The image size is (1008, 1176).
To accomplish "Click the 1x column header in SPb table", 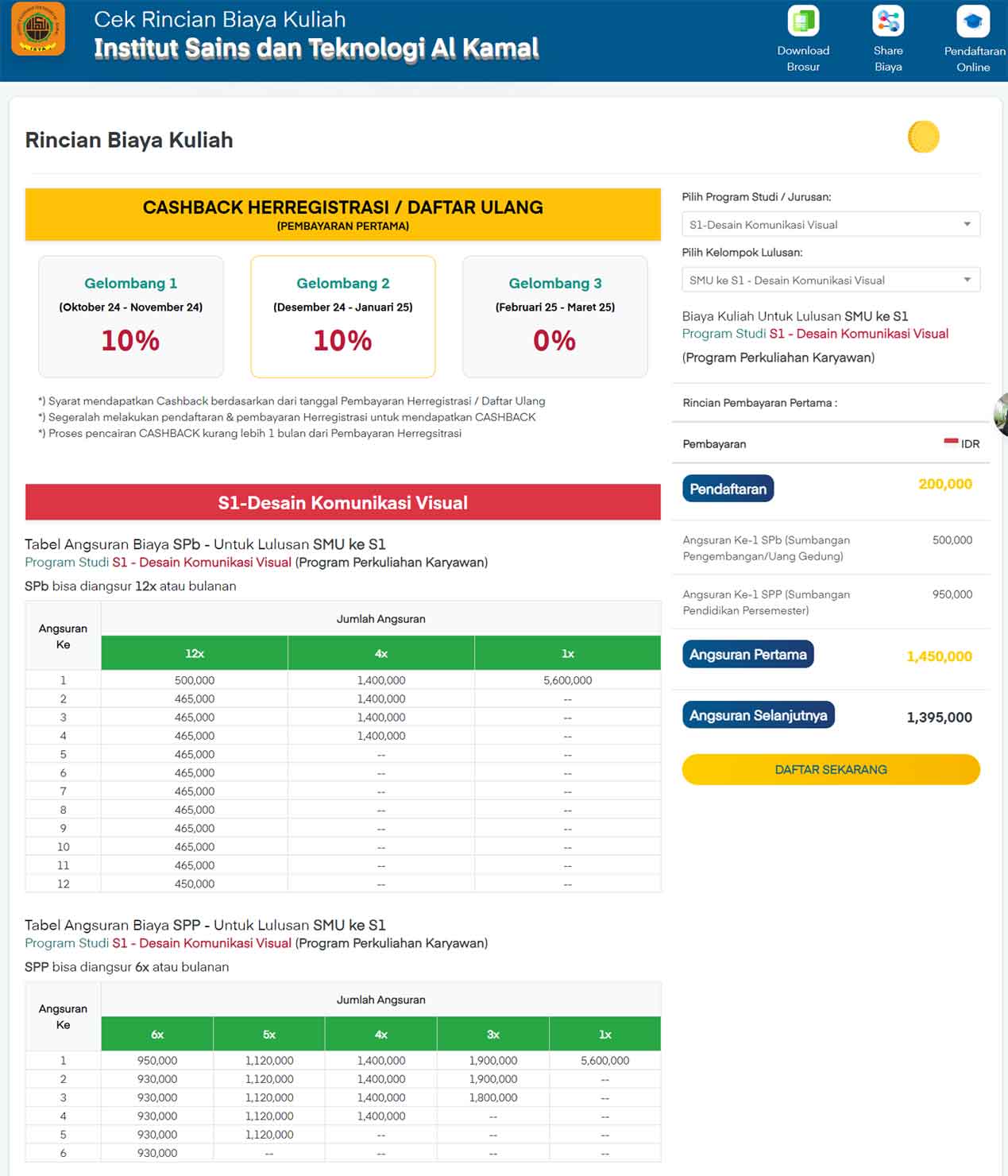I will [568, 653].
